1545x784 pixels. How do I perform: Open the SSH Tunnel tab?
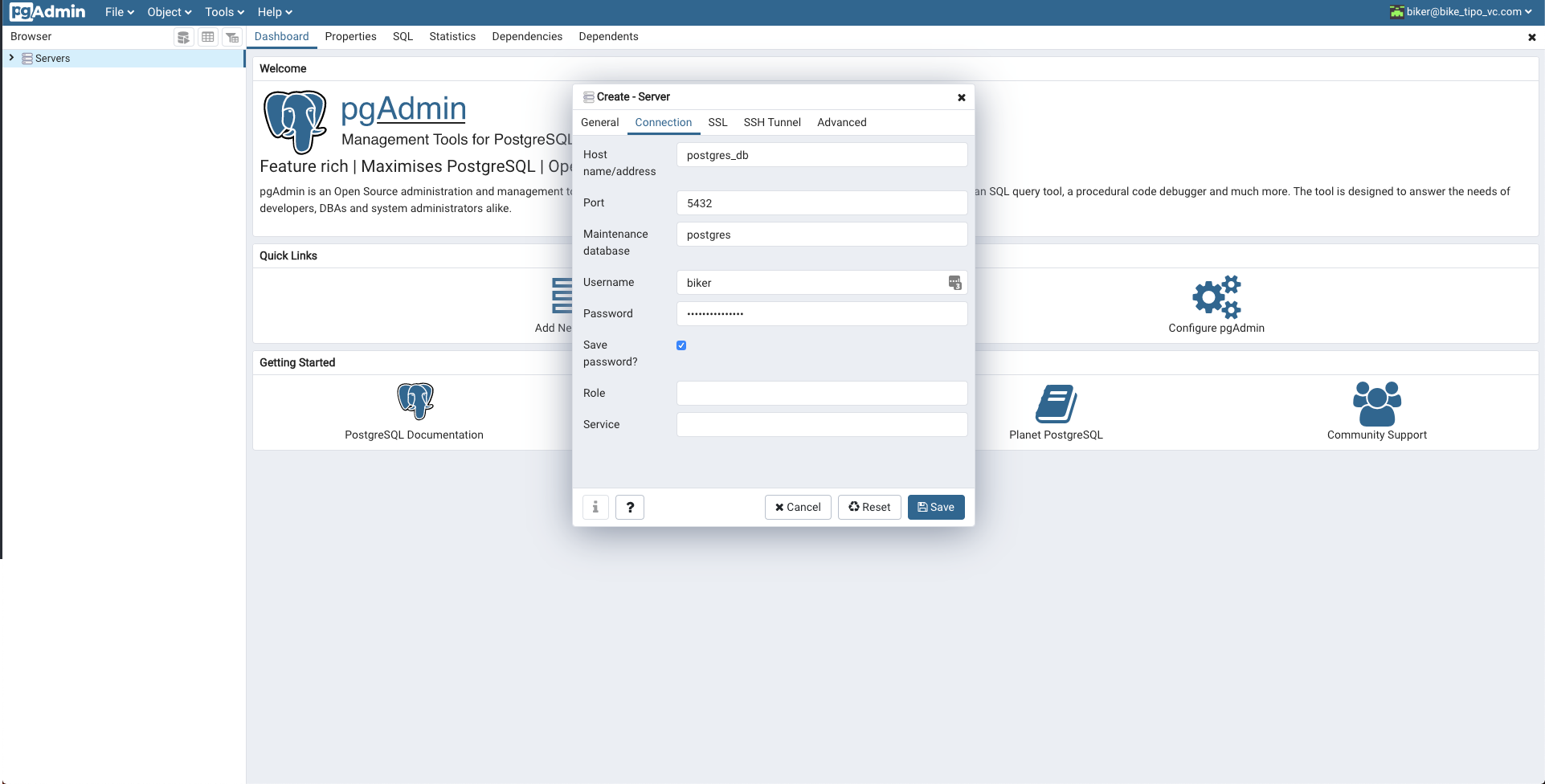(772, 122)
